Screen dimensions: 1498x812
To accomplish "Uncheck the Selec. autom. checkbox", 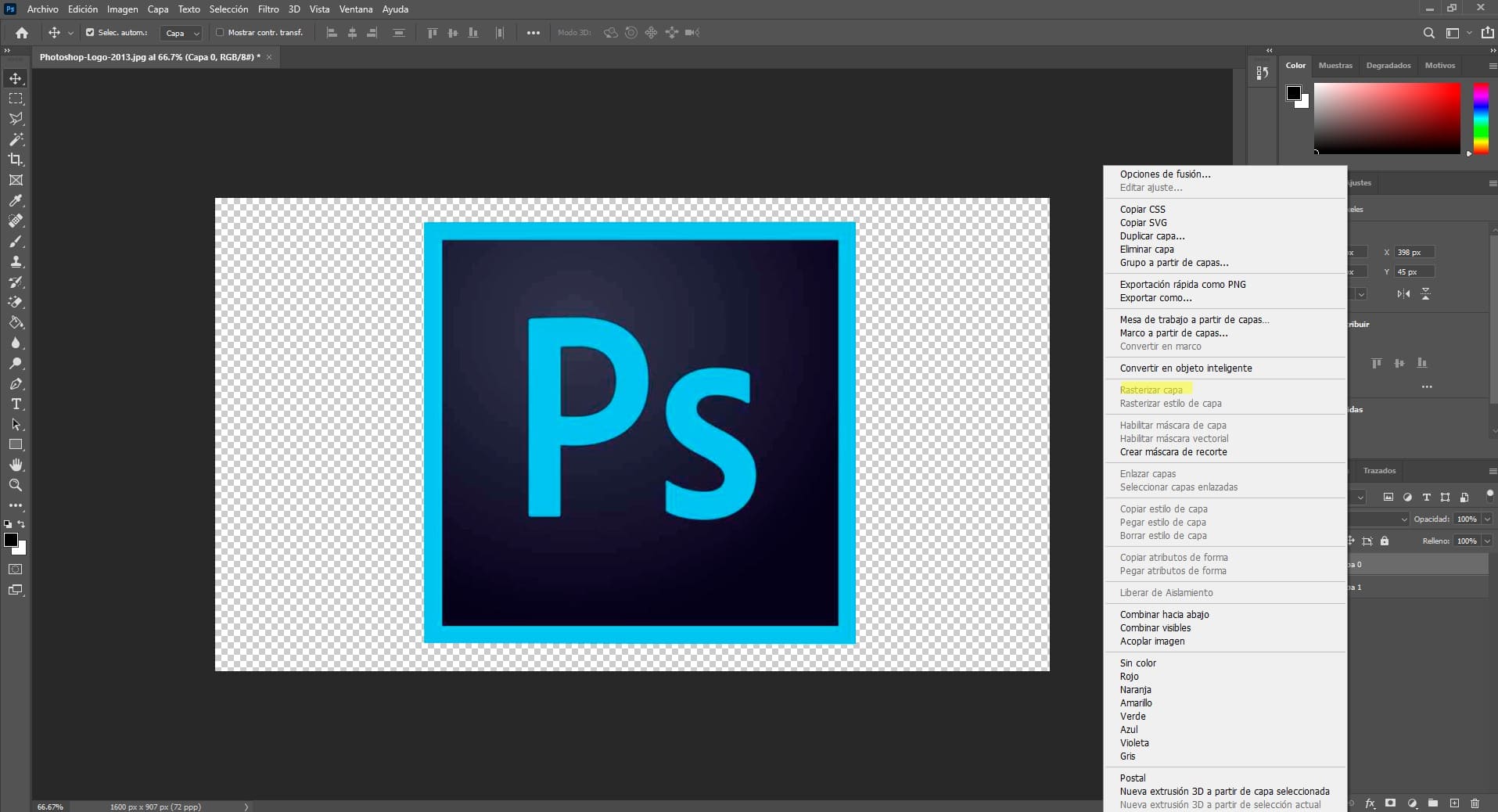I will tap(90, 33).
